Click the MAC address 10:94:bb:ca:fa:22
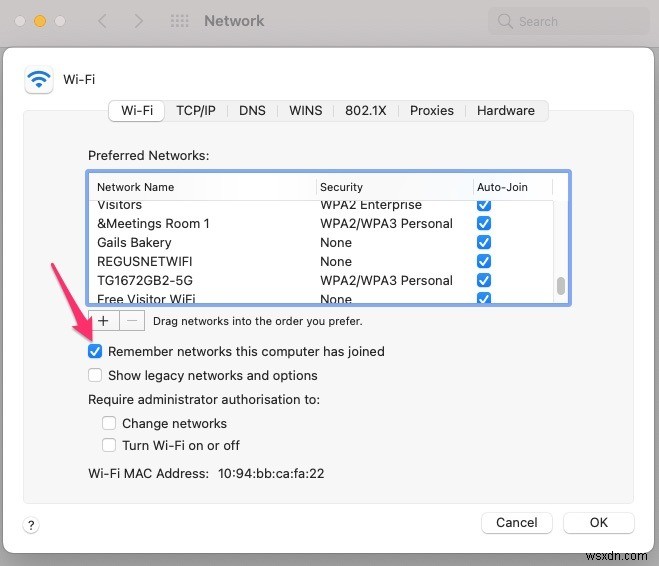This screenshot has width=659, height=566. pyautogui.click(x=271, y=474)
